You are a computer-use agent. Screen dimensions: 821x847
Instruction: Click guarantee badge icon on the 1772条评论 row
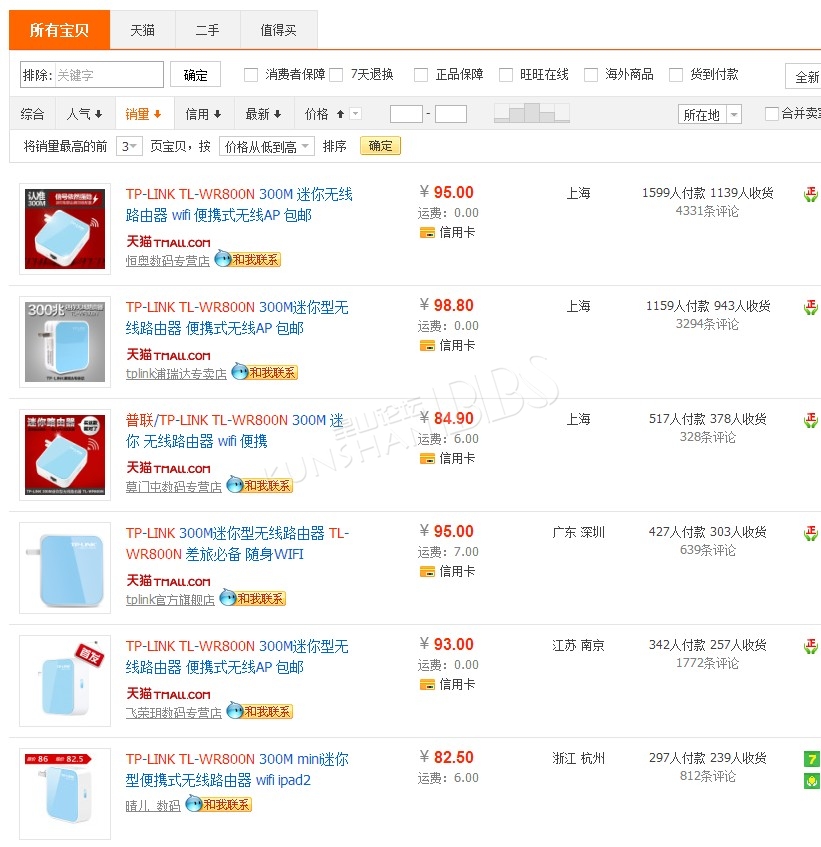(811, 646)
